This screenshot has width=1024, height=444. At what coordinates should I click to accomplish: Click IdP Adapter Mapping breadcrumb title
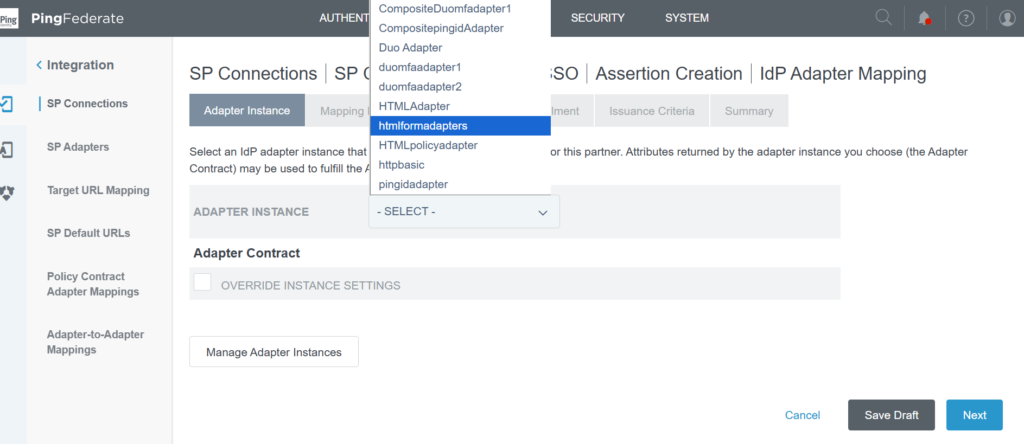pos(843,74)
